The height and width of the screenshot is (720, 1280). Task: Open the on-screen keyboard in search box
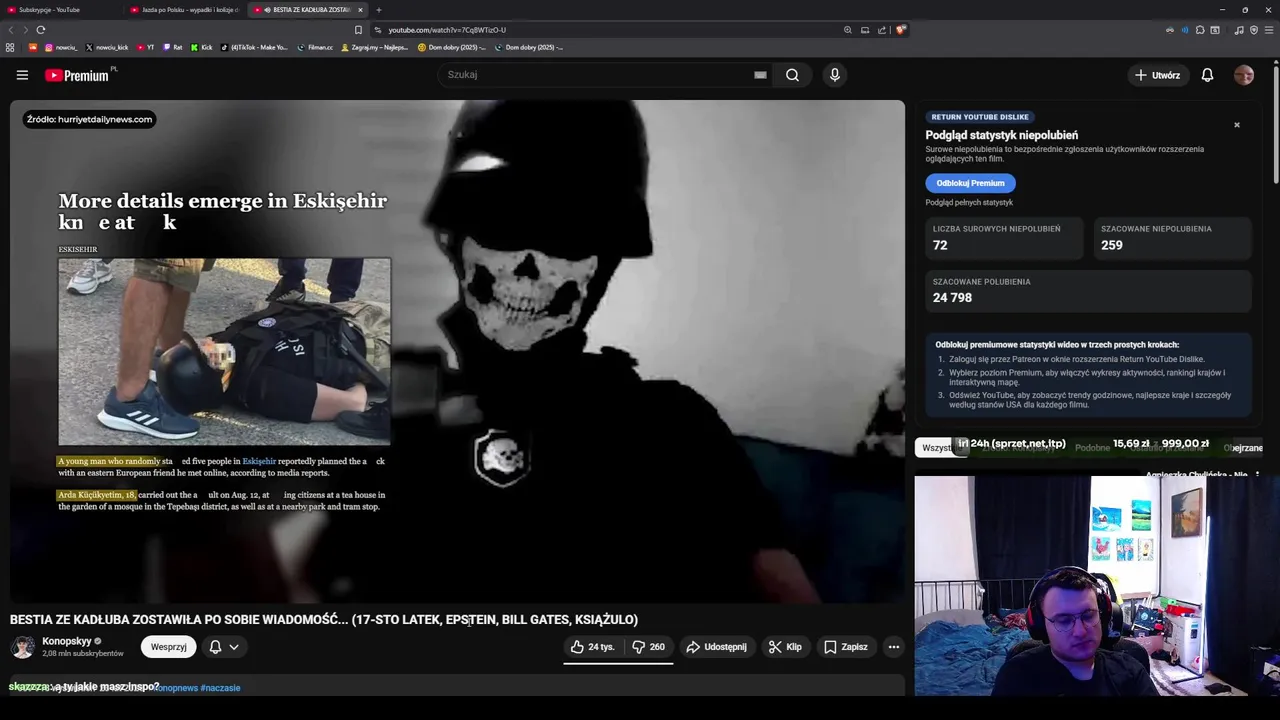760,75
